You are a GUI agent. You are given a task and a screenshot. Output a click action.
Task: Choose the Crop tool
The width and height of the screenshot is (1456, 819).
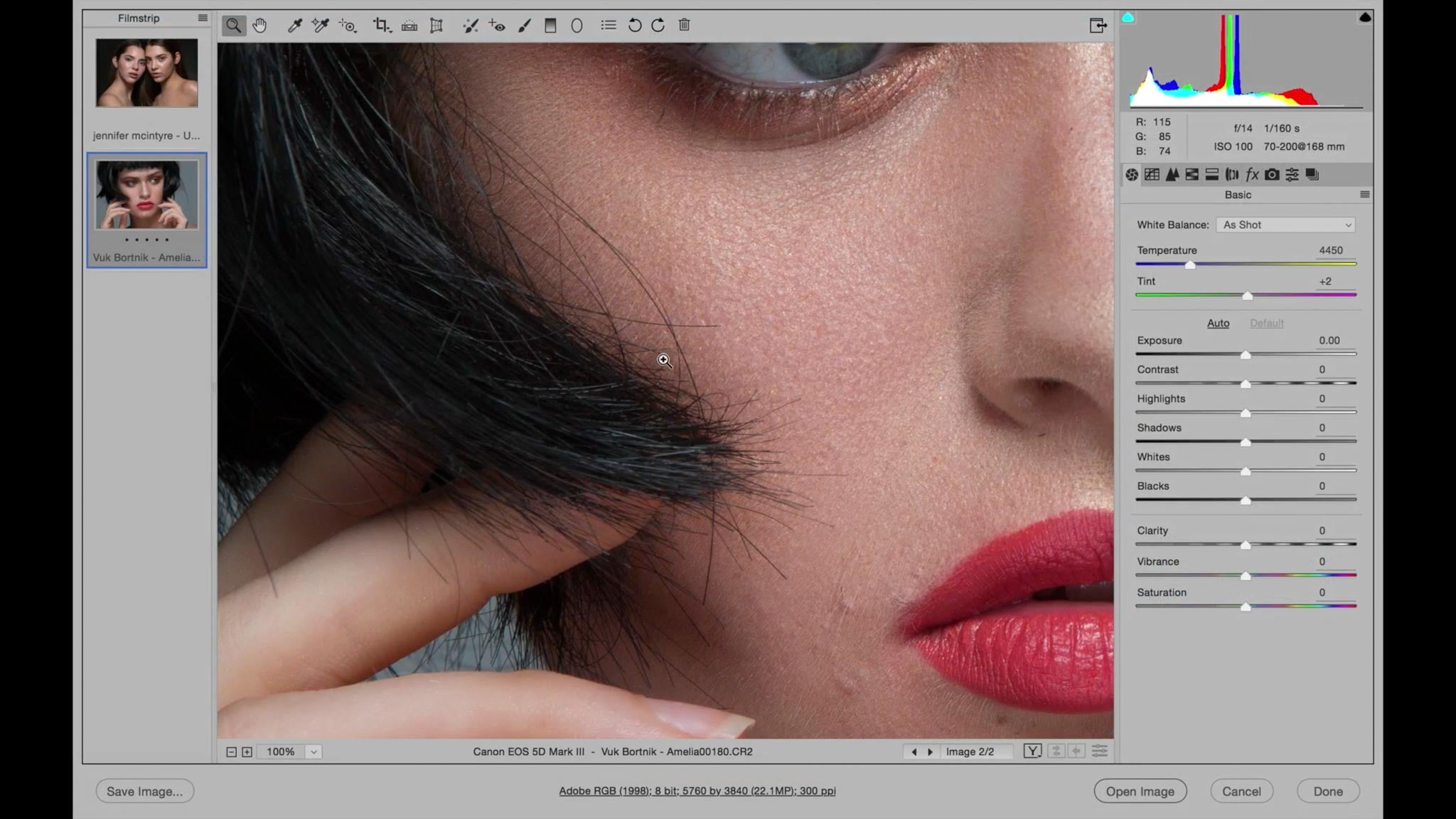(381, 26)
